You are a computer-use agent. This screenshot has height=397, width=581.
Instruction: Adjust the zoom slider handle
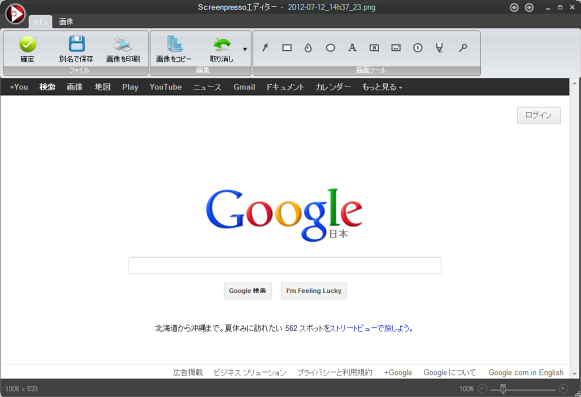503,388
